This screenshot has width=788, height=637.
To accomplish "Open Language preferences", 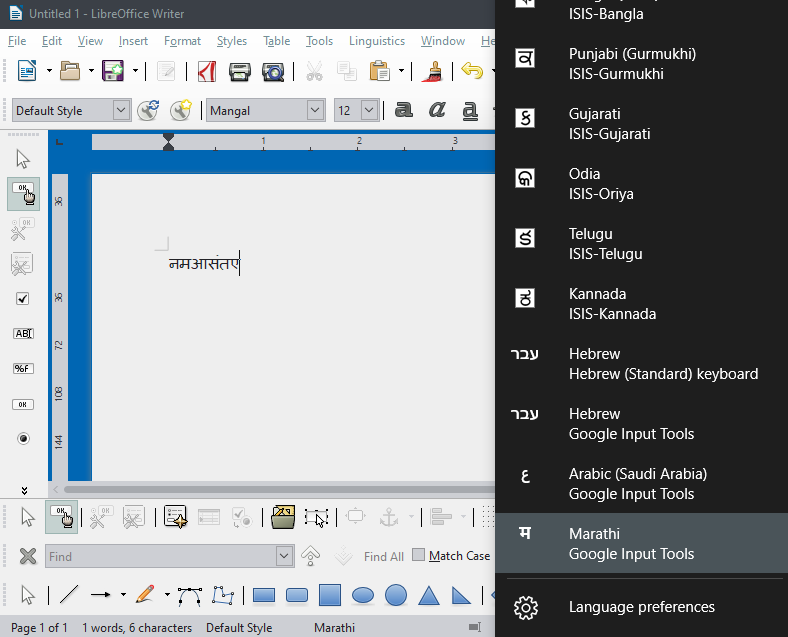I will [641, 607].
